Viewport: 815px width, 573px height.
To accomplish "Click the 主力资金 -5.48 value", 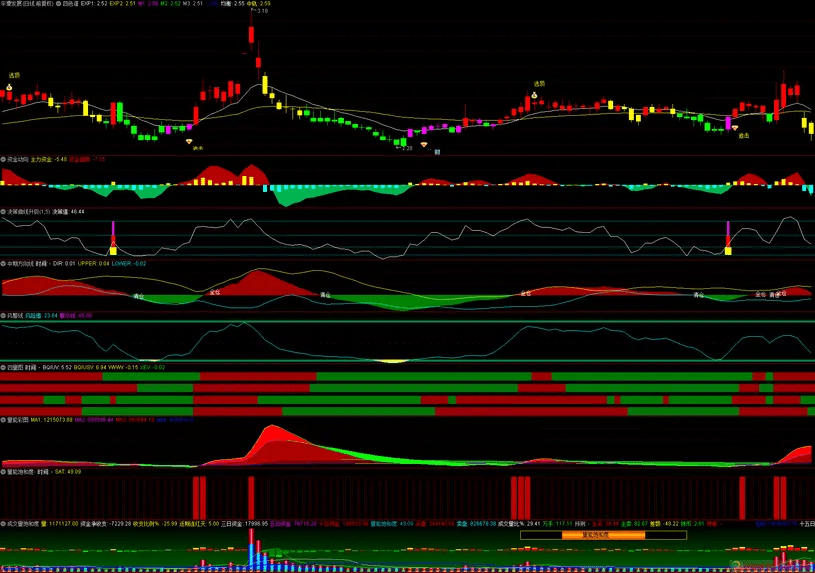I will 49,159.
